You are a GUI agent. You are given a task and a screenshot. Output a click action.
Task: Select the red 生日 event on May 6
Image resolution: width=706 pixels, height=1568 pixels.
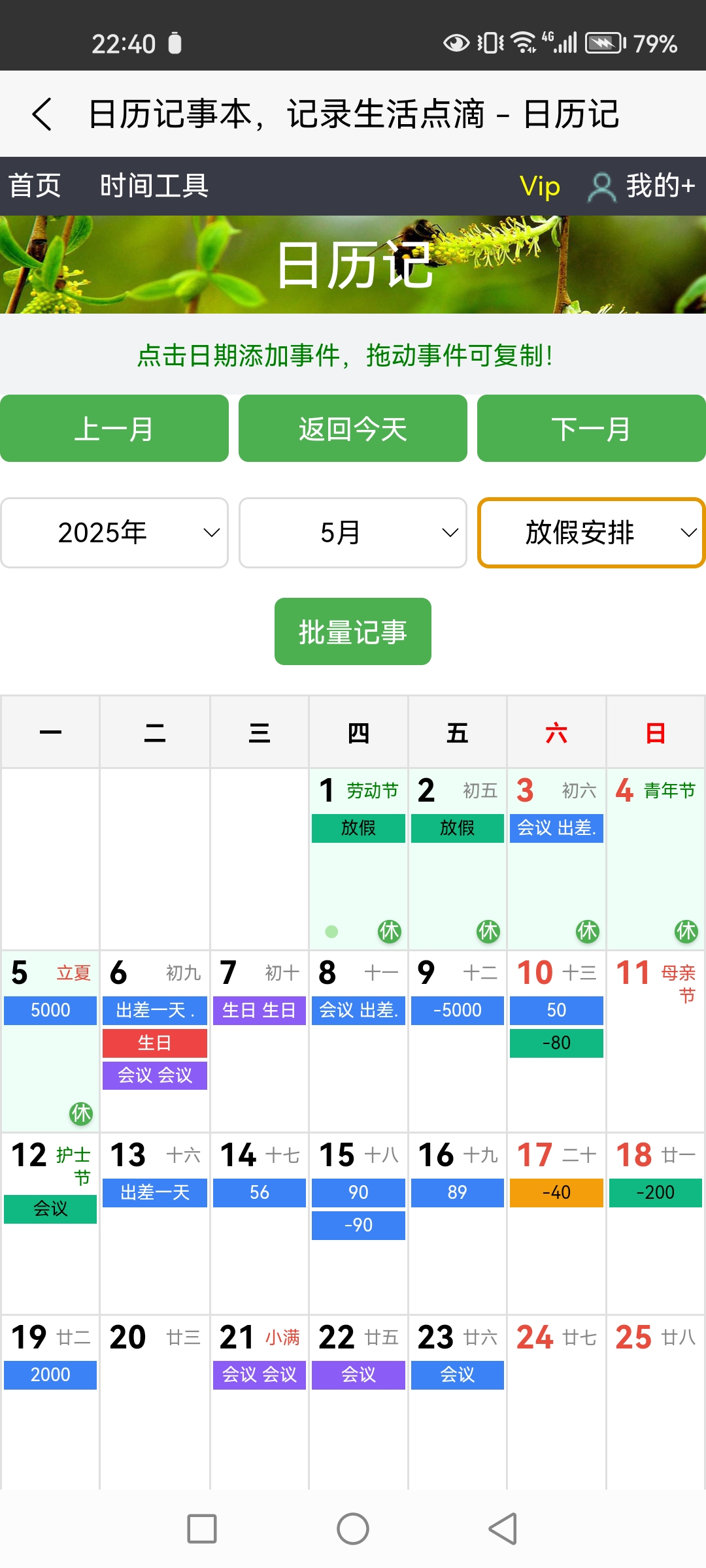click(x=154, y=1043)
